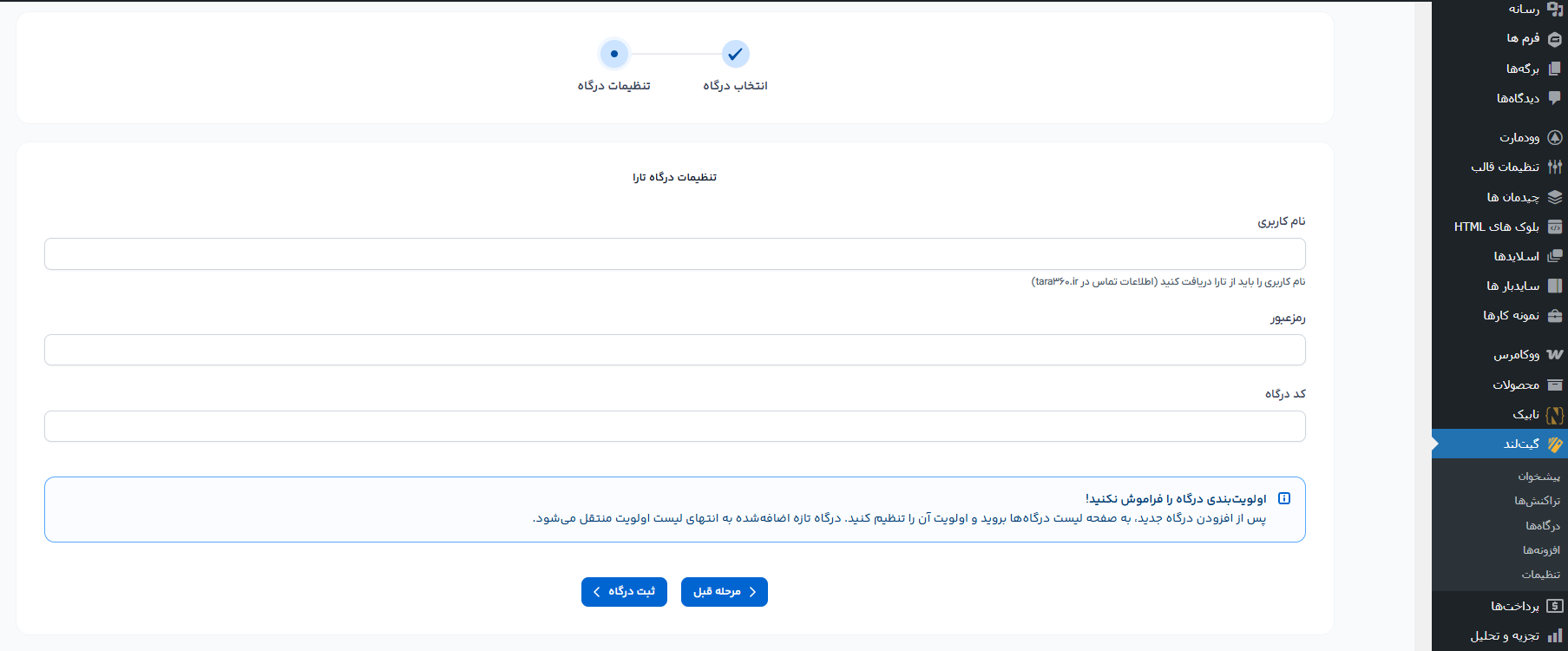1568x651 pixels.
Task: Click the info icon in priority notice
Action: (1284, 498)
